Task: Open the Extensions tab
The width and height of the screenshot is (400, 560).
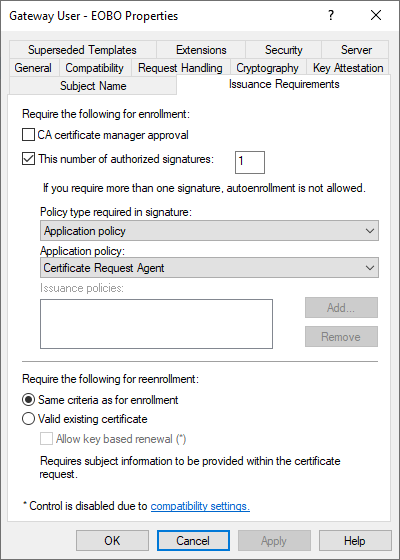Action: click(201, 50)
